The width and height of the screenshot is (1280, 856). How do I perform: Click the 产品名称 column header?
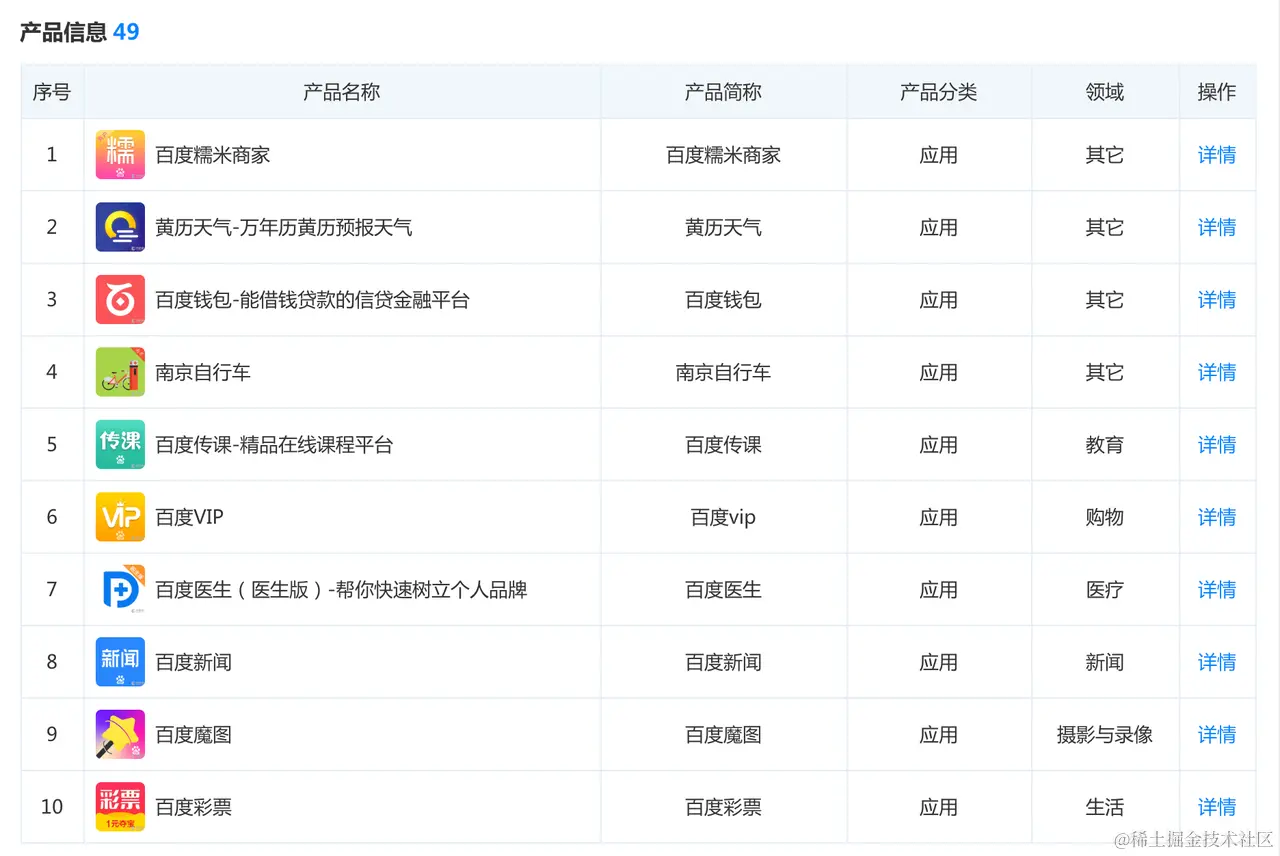point(342,92)
